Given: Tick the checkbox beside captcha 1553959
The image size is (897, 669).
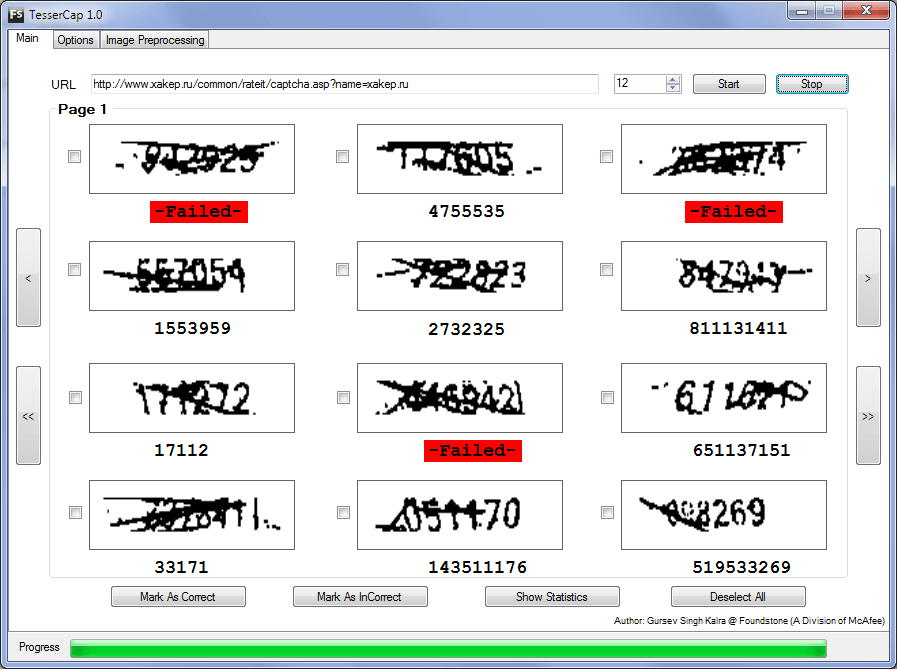Looking at the screenshot, I should click(75, 270).
